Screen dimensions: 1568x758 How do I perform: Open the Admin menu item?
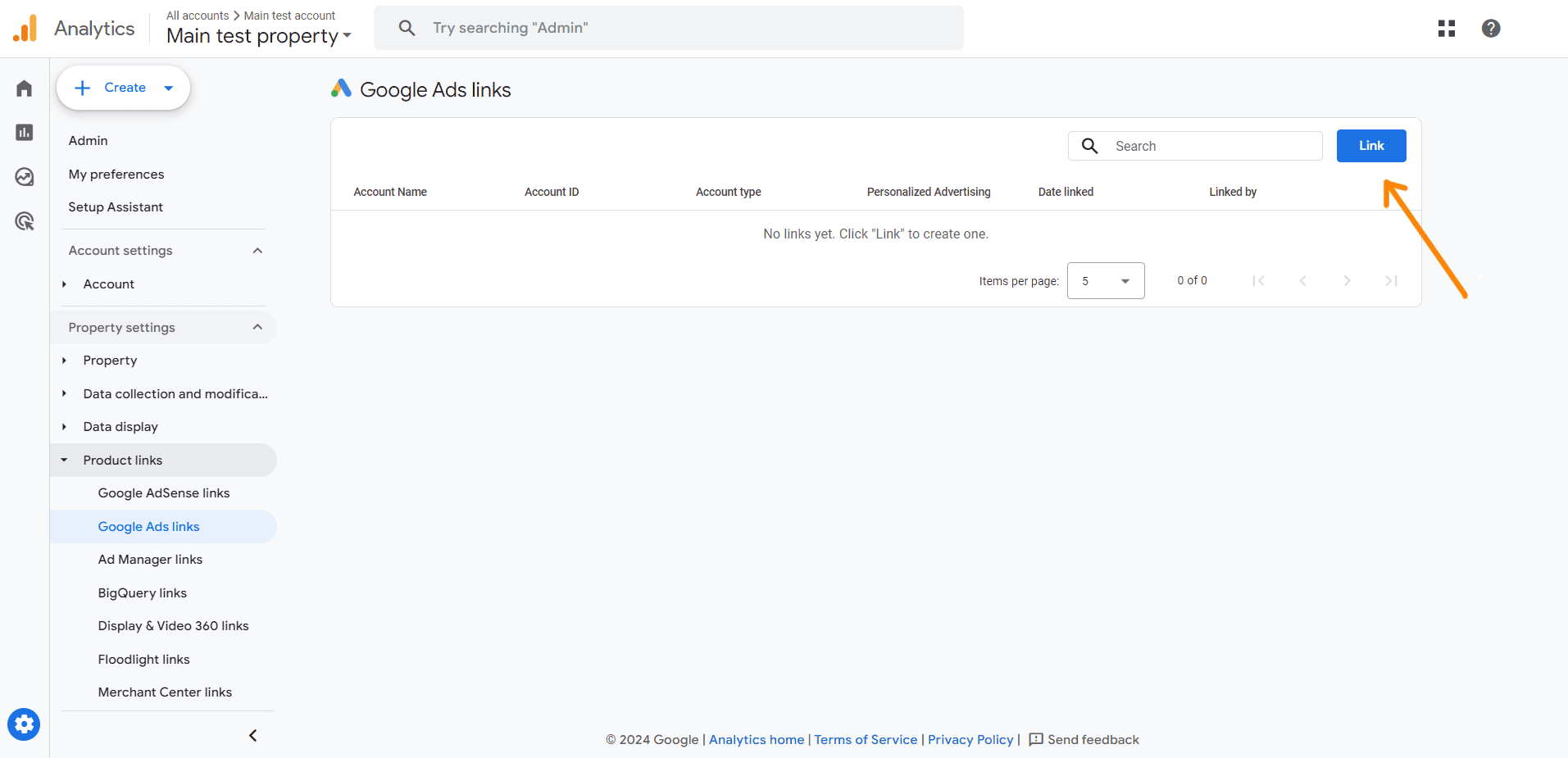point(89,141)
